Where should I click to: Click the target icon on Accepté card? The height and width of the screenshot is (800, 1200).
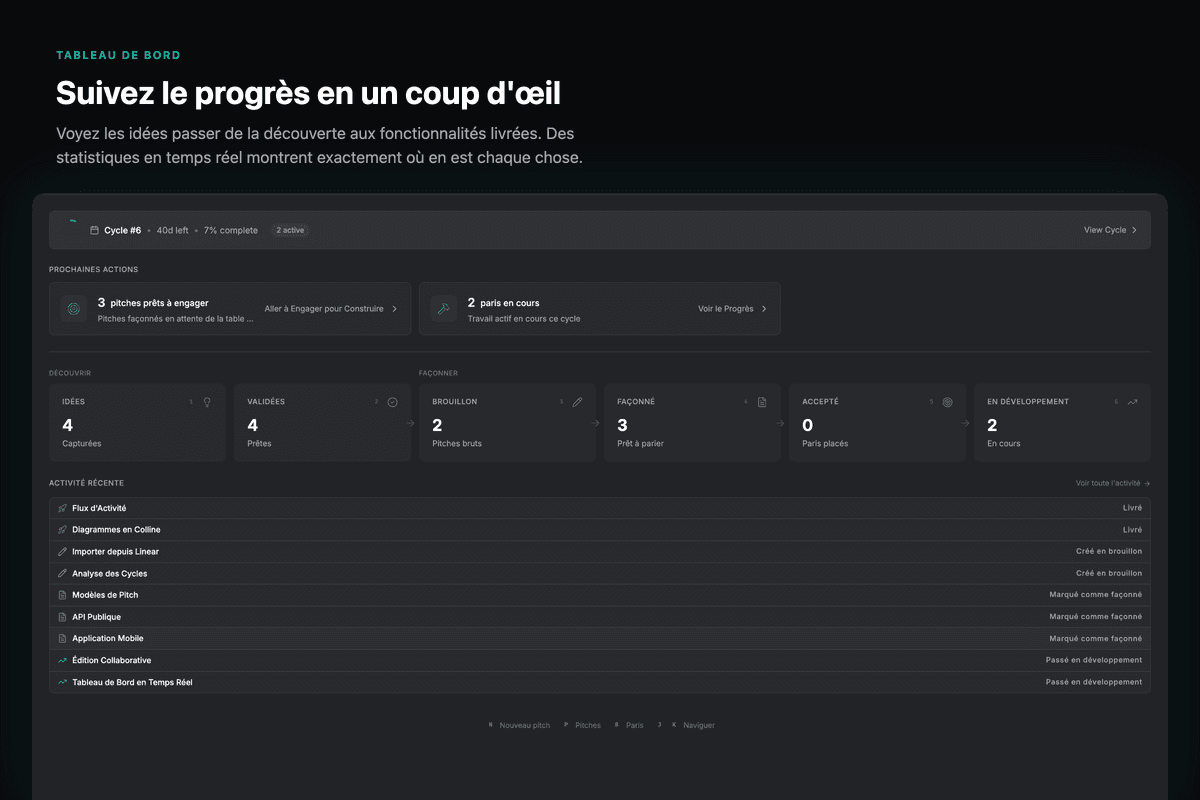[x=947, y=402]
